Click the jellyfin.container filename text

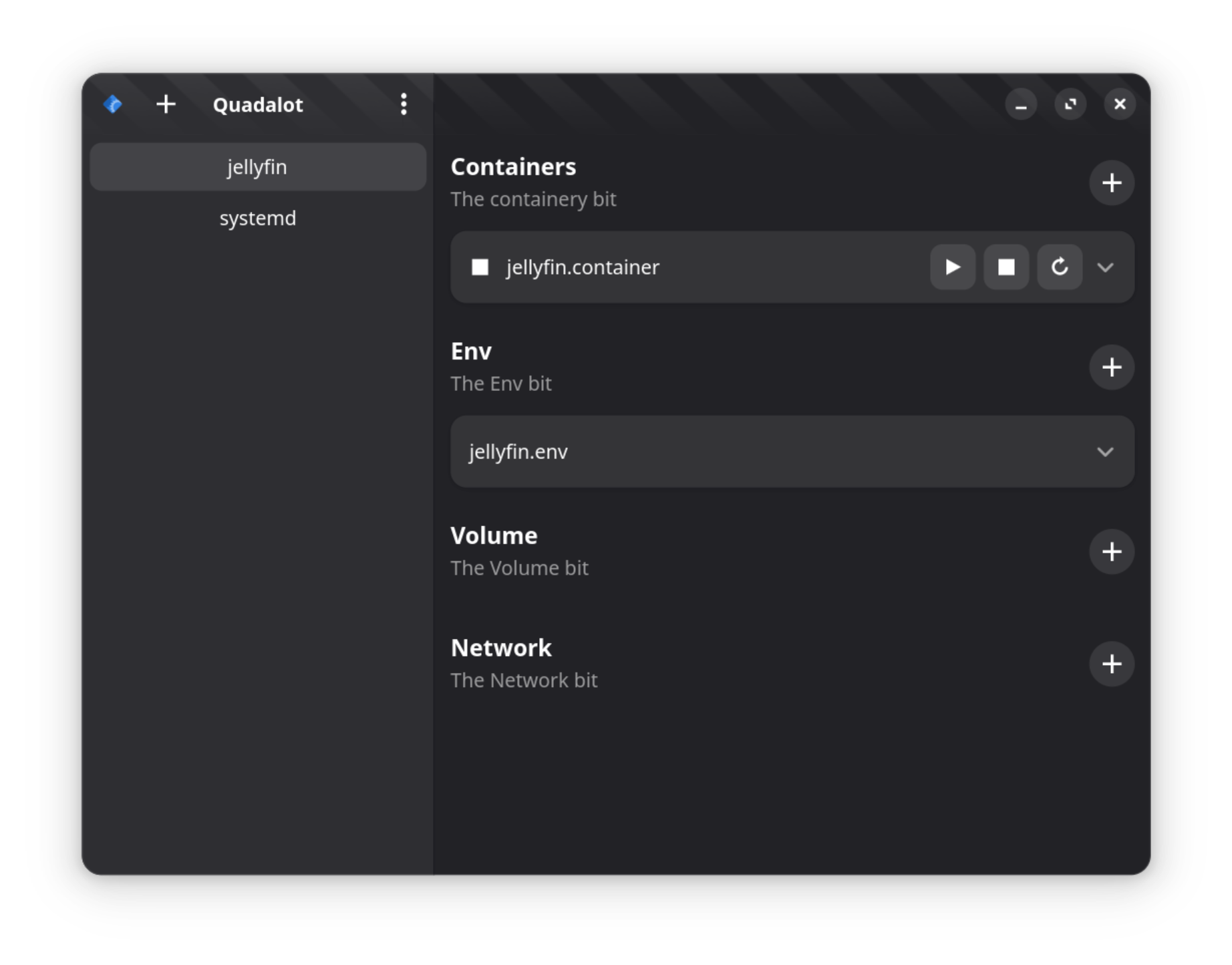click(x=583, y=267)
